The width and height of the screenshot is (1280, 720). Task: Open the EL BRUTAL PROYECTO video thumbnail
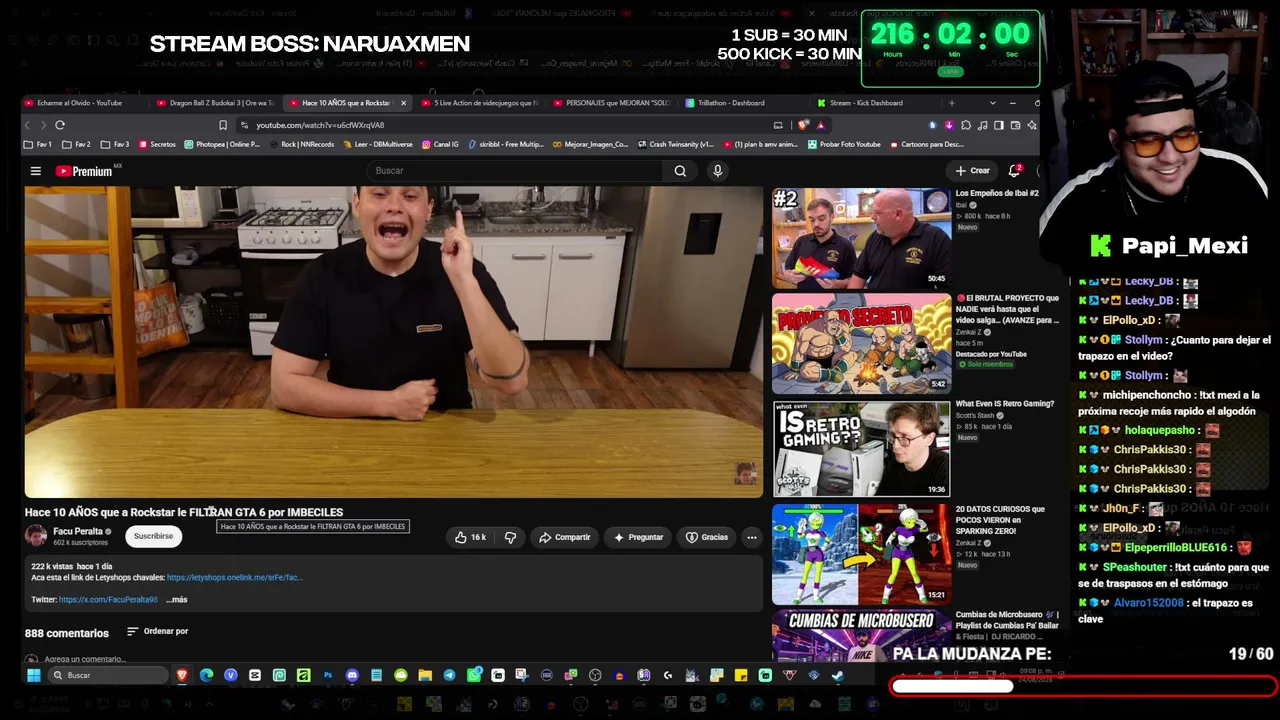861,343
